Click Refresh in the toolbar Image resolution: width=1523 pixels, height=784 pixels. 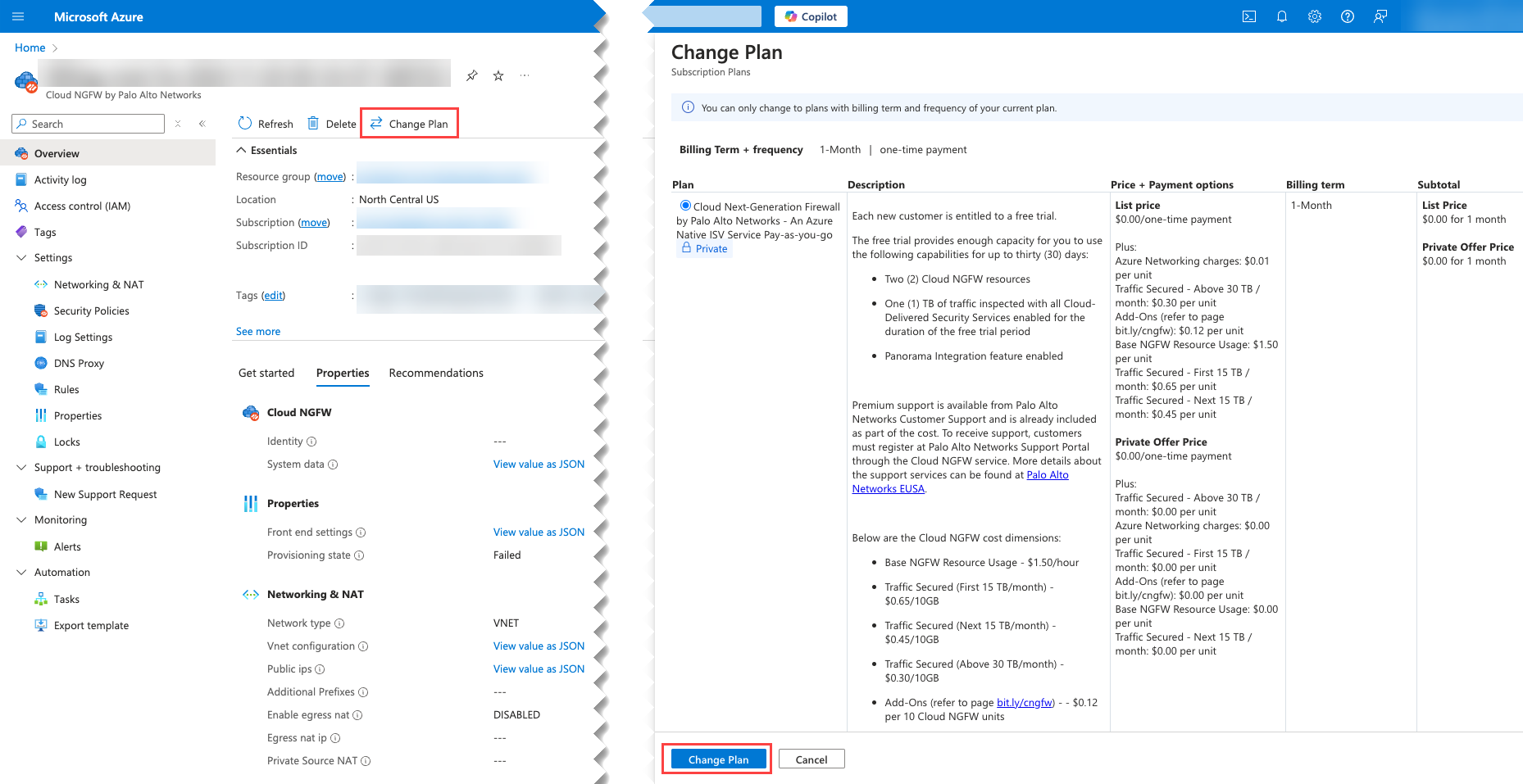(x=266, y=124)
